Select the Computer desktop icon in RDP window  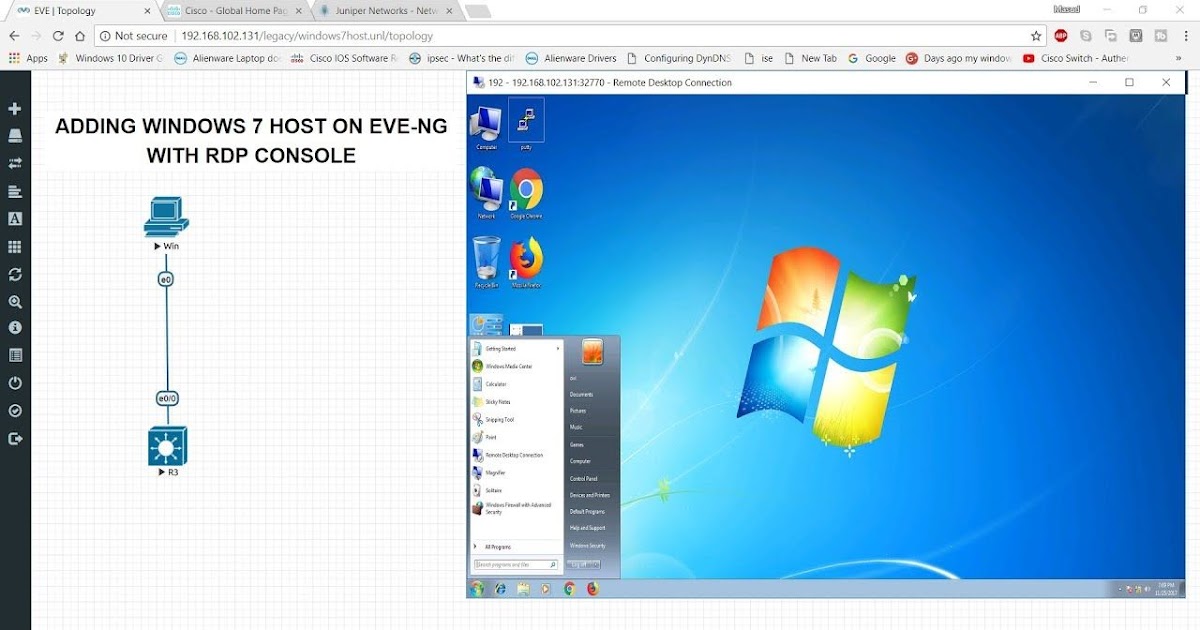pyautogui.click(x=486, y=126)
